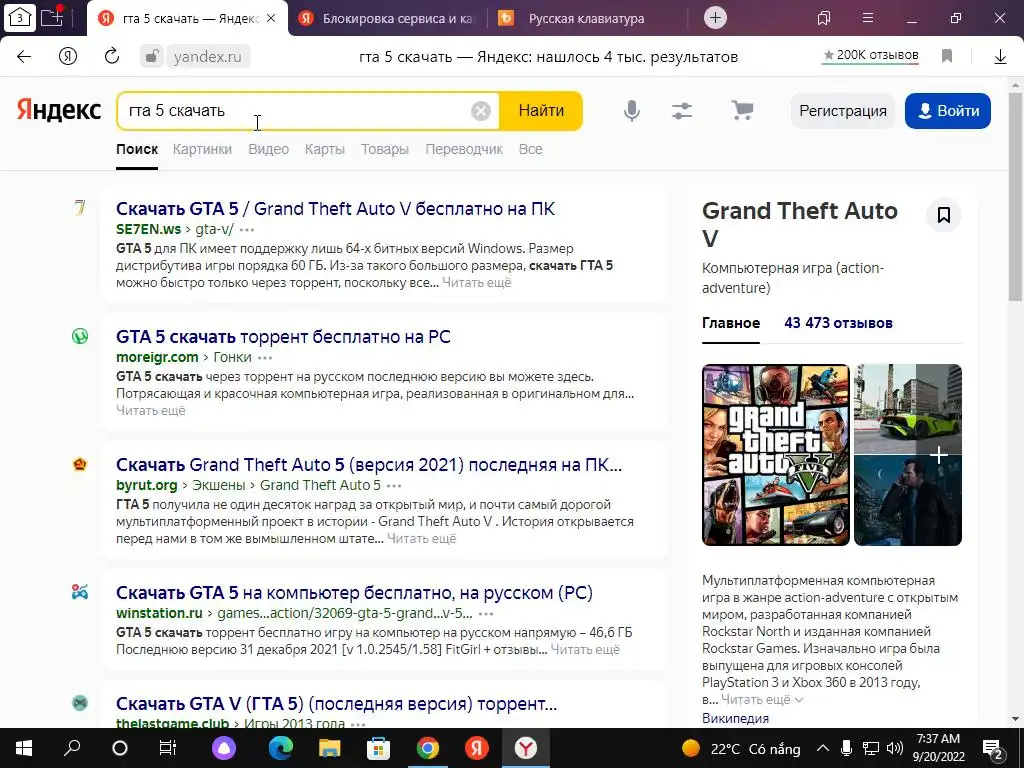
Task: Click the new tab group icon
Action: (x=52, y=18)
